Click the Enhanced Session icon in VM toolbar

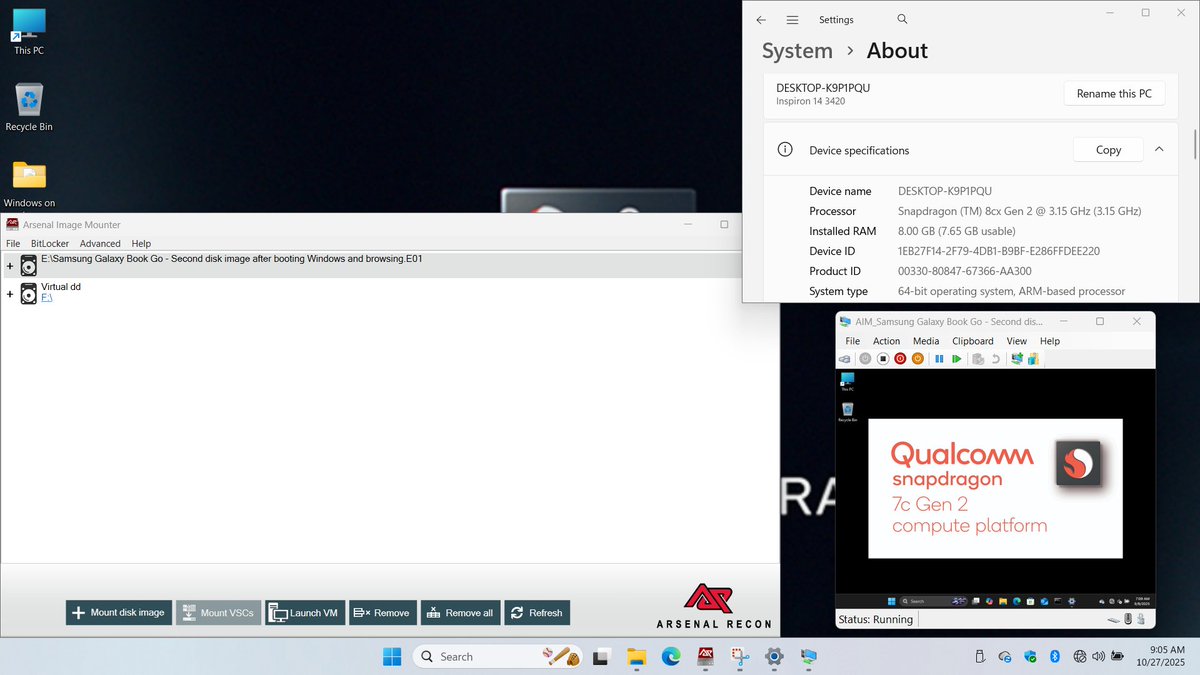(x=1017, y=358)
